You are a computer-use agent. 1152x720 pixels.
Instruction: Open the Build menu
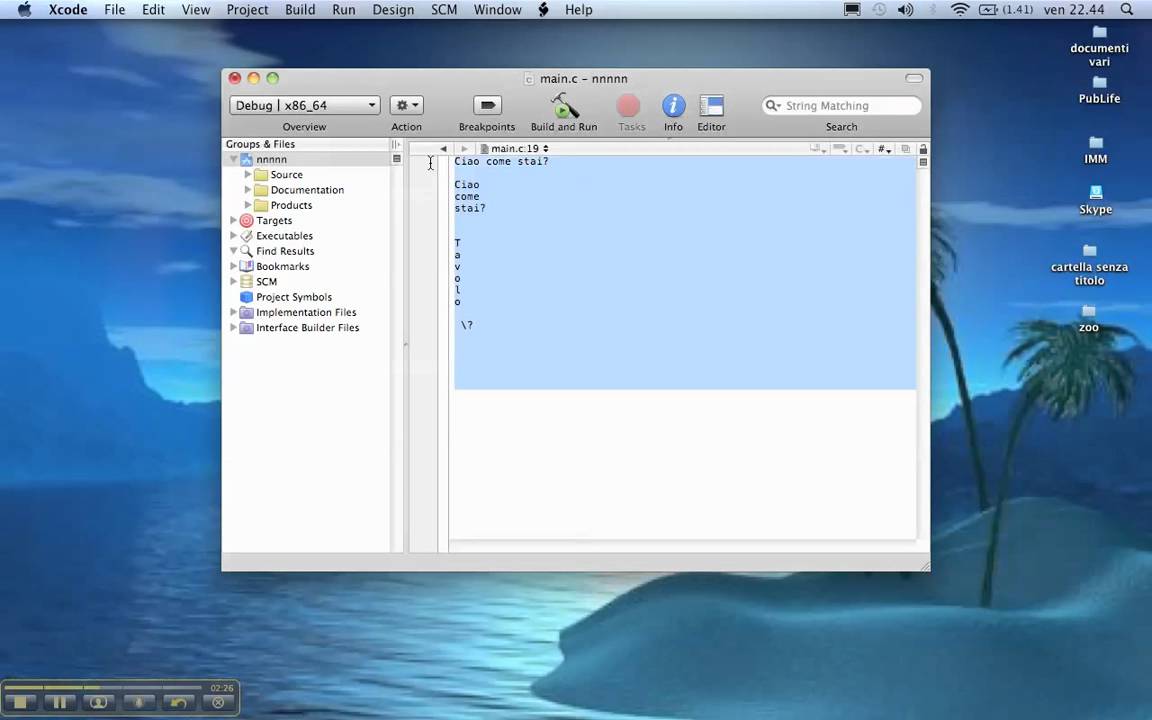[x=300, y=10]
